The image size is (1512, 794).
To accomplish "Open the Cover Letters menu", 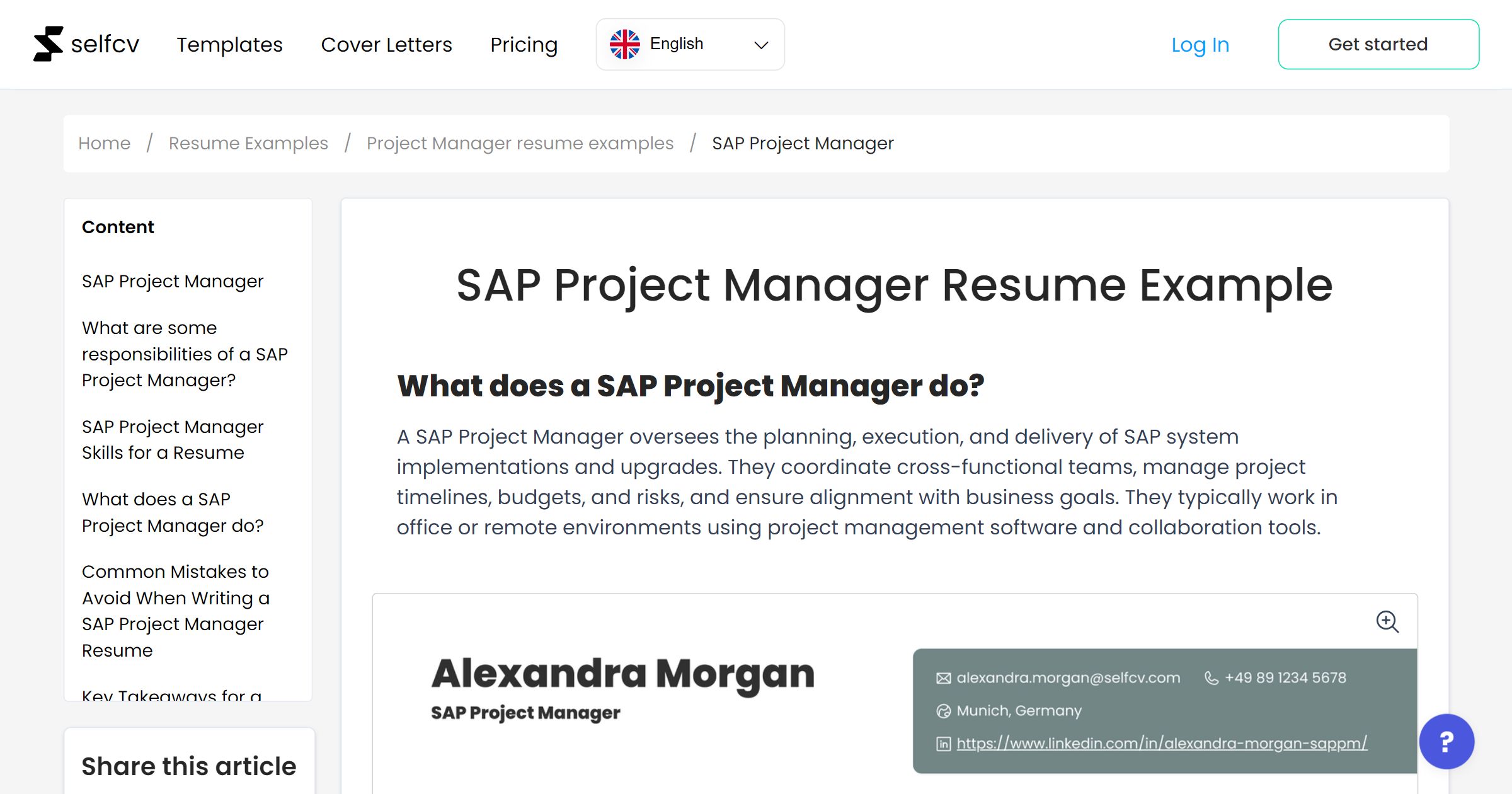I will (386, 44).
